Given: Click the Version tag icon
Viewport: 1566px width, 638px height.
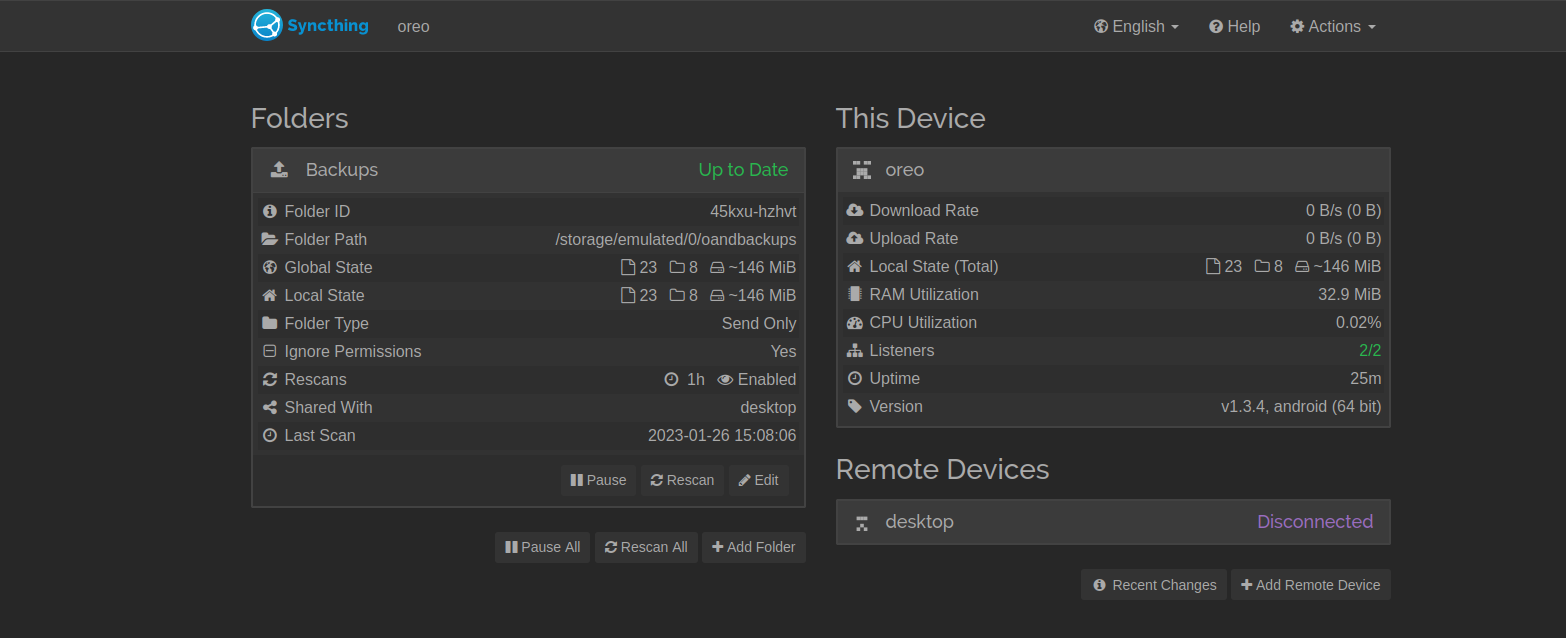Looking at the screenshot, I should (854, 406).
